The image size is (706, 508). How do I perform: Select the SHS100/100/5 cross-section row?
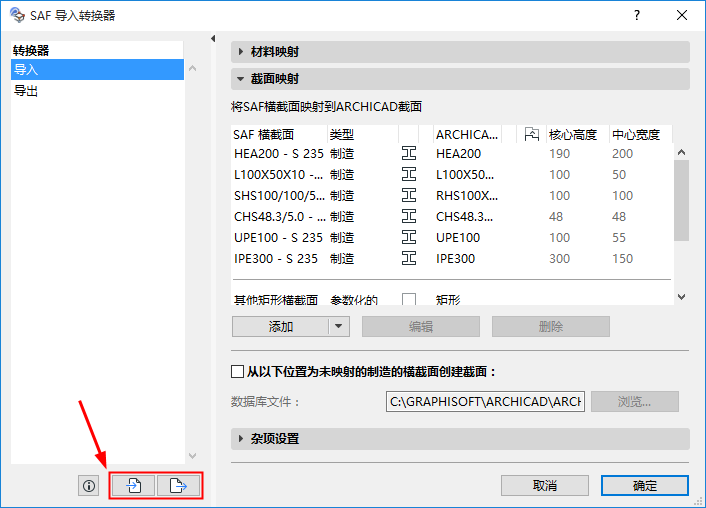(452, 195)
